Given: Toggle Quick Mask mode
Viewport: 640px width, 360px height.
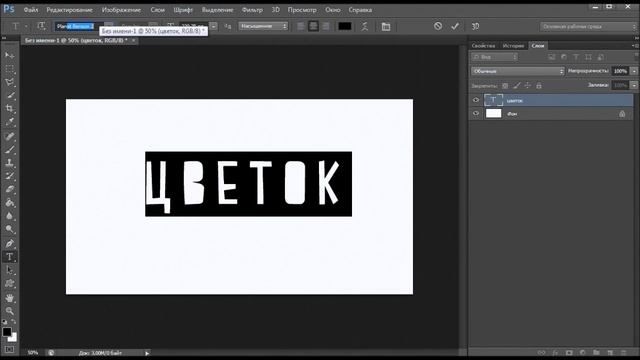Looking at the screenshot, I should pos(9,349).
